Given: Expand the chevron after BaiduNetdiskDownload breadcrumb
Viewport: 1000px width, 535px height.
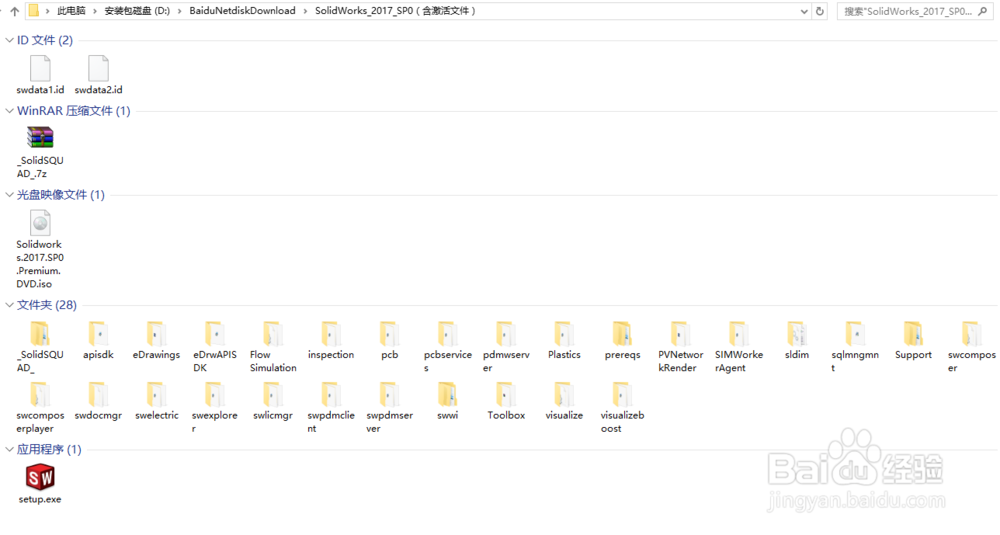Looking at the screenshot, I should point(305,11).
